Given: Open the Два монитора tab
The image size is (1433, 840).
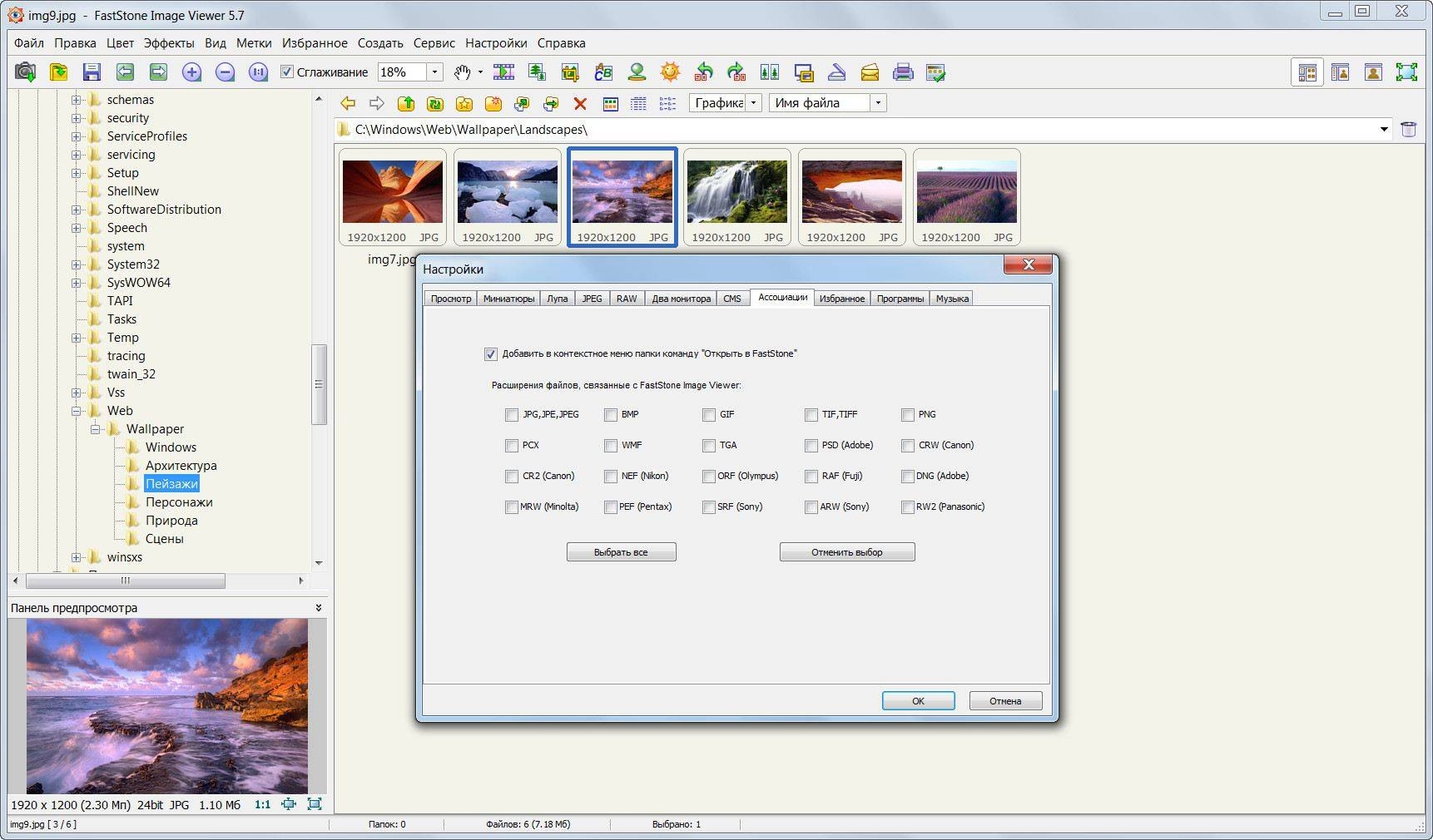Looking at the screenshot, I should pos(681,299).
